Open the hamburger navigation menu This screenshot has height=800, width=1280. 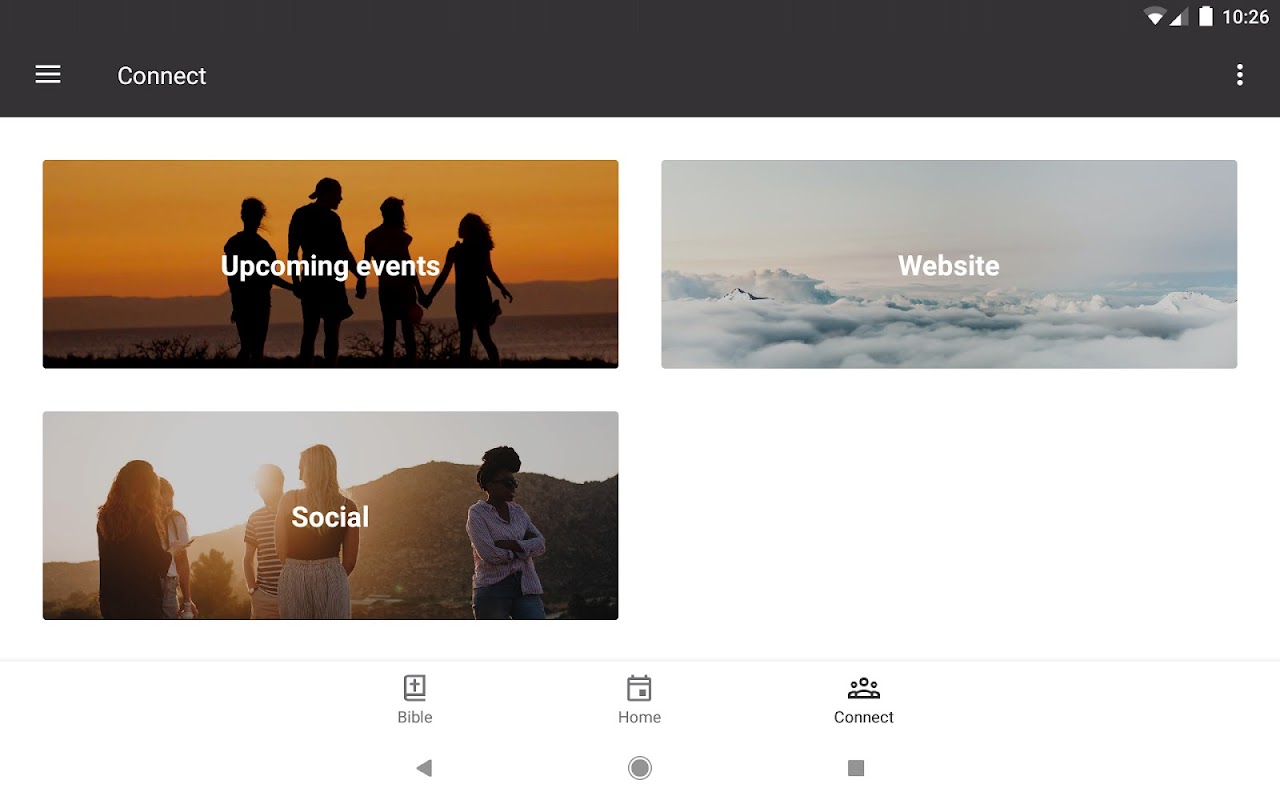[x=48, y=75]
